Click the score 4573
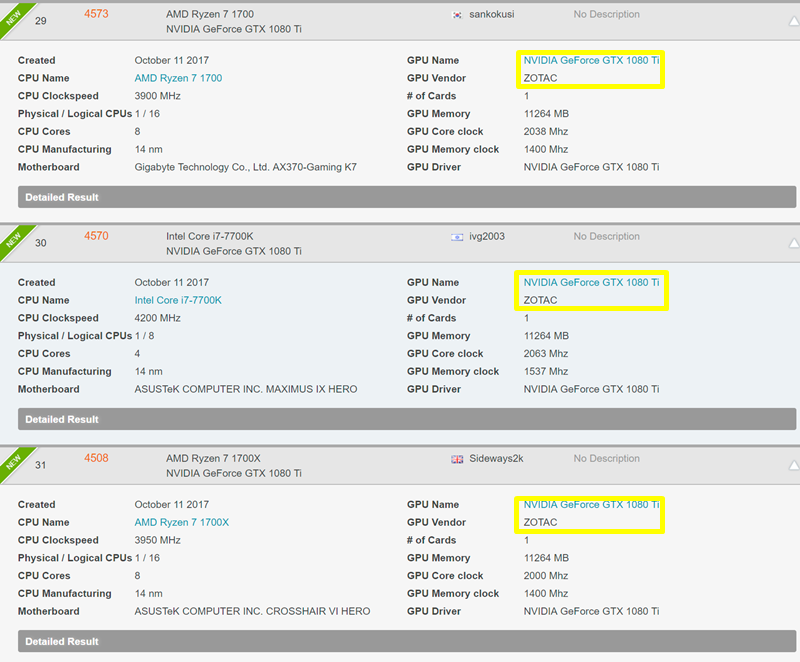This screenshot has height=662, width=800. [96, 14]
